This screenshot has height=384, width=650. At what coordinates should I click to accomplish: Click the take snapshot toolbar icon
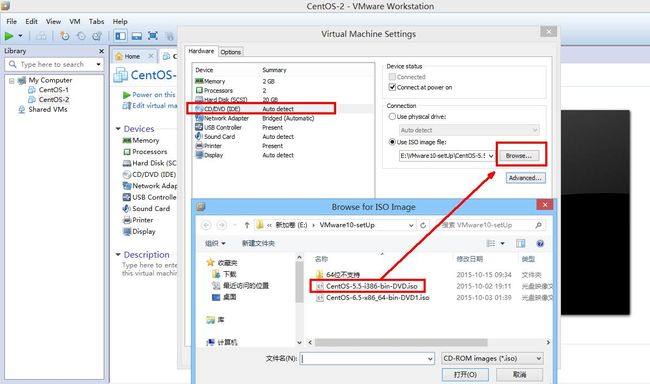point(64,36)
